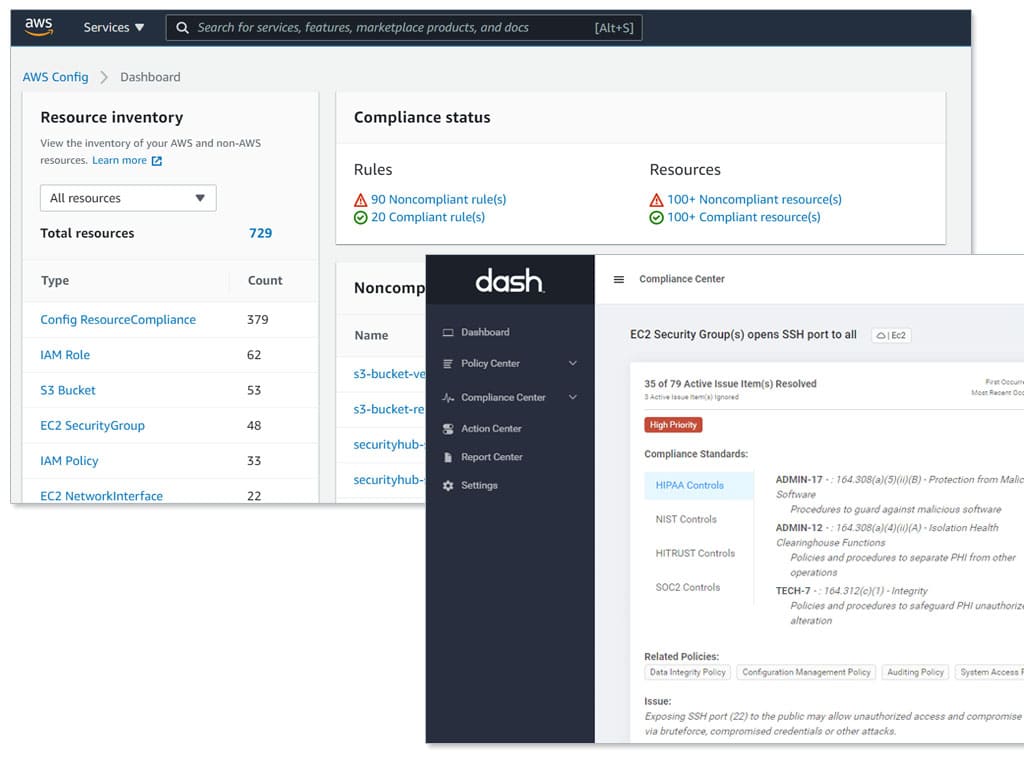Open Compliance Center sidebar item

point(503,397)
